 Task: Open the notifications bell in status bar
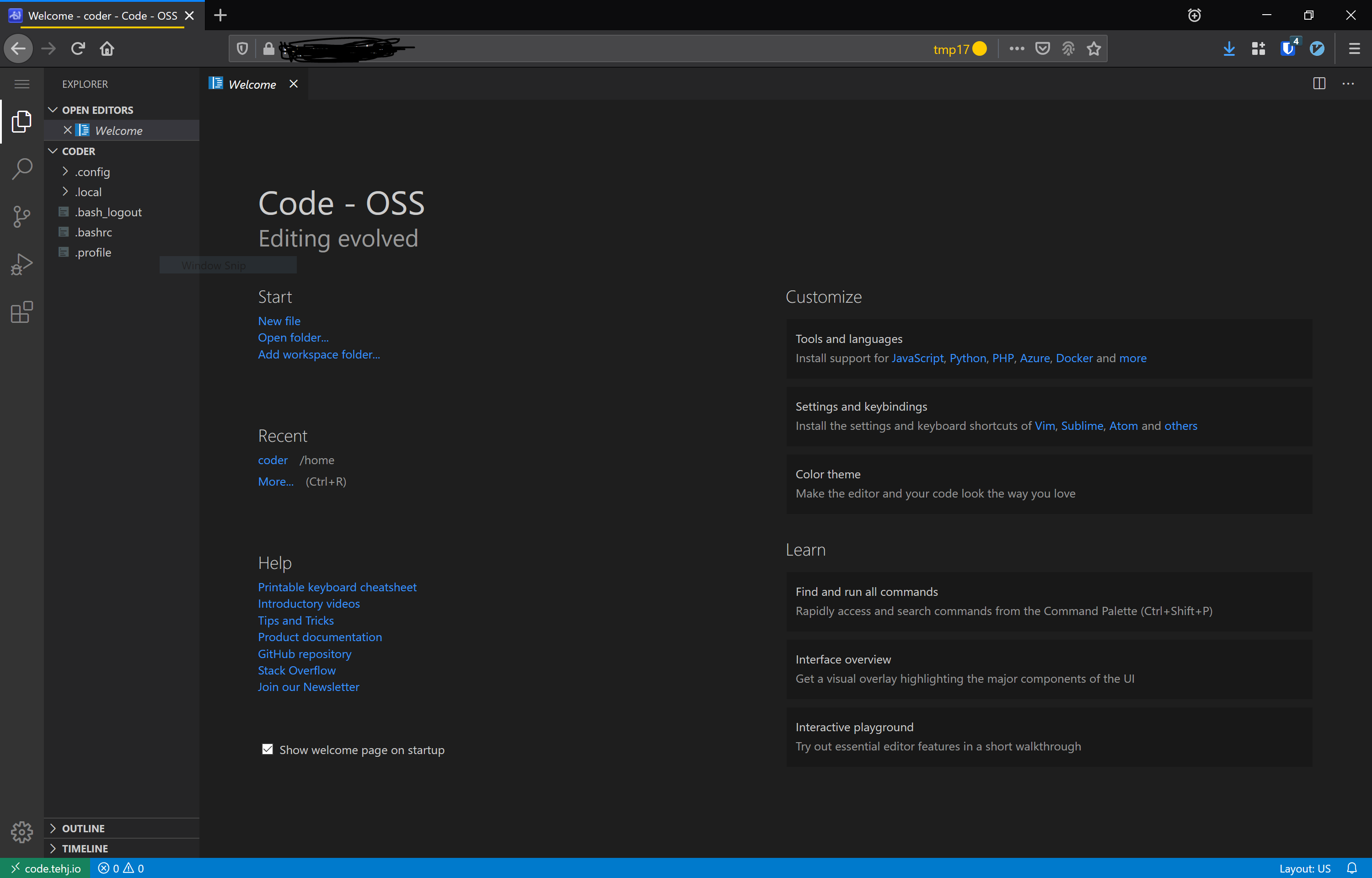1351,868
